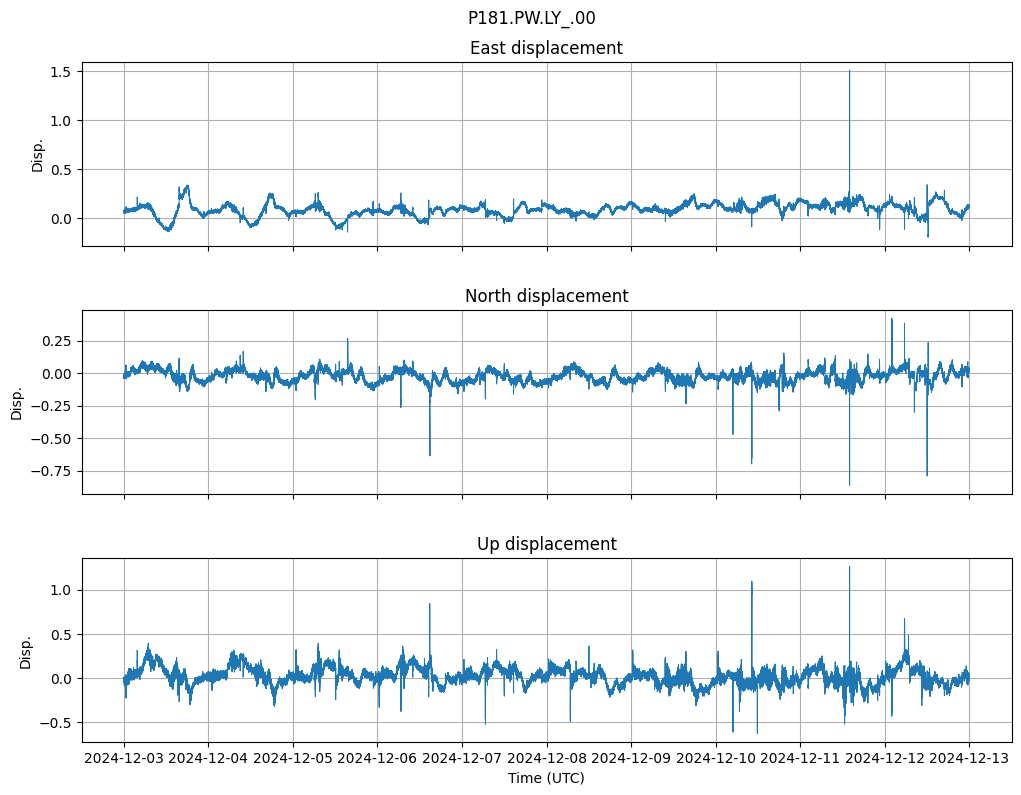Image resolution: width=1021 pixels, height=795 pixels.
Task: Click the -0.75 tick on North plot
Action: [51, 471]
